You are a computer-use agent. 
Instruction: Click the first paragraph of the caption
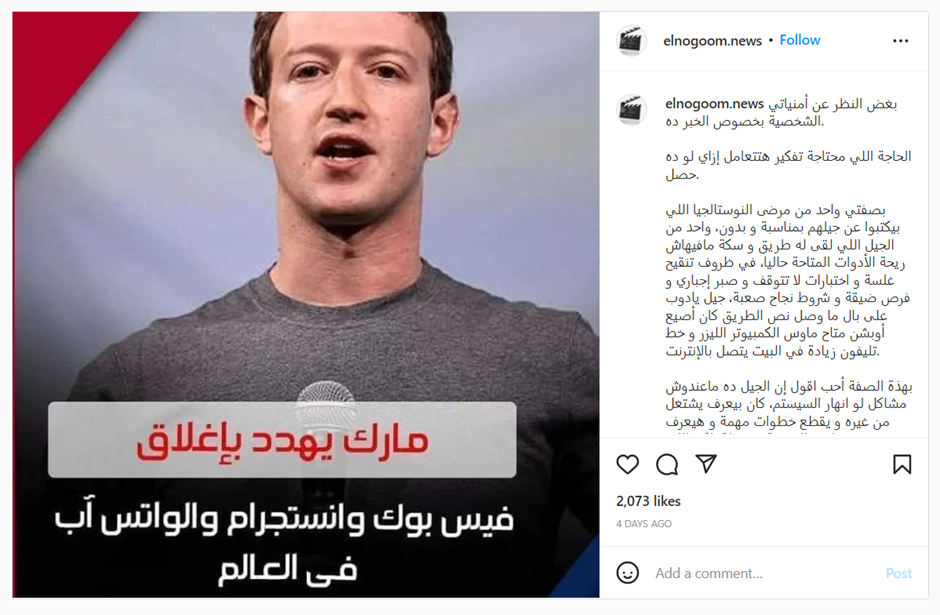point(781,113)
